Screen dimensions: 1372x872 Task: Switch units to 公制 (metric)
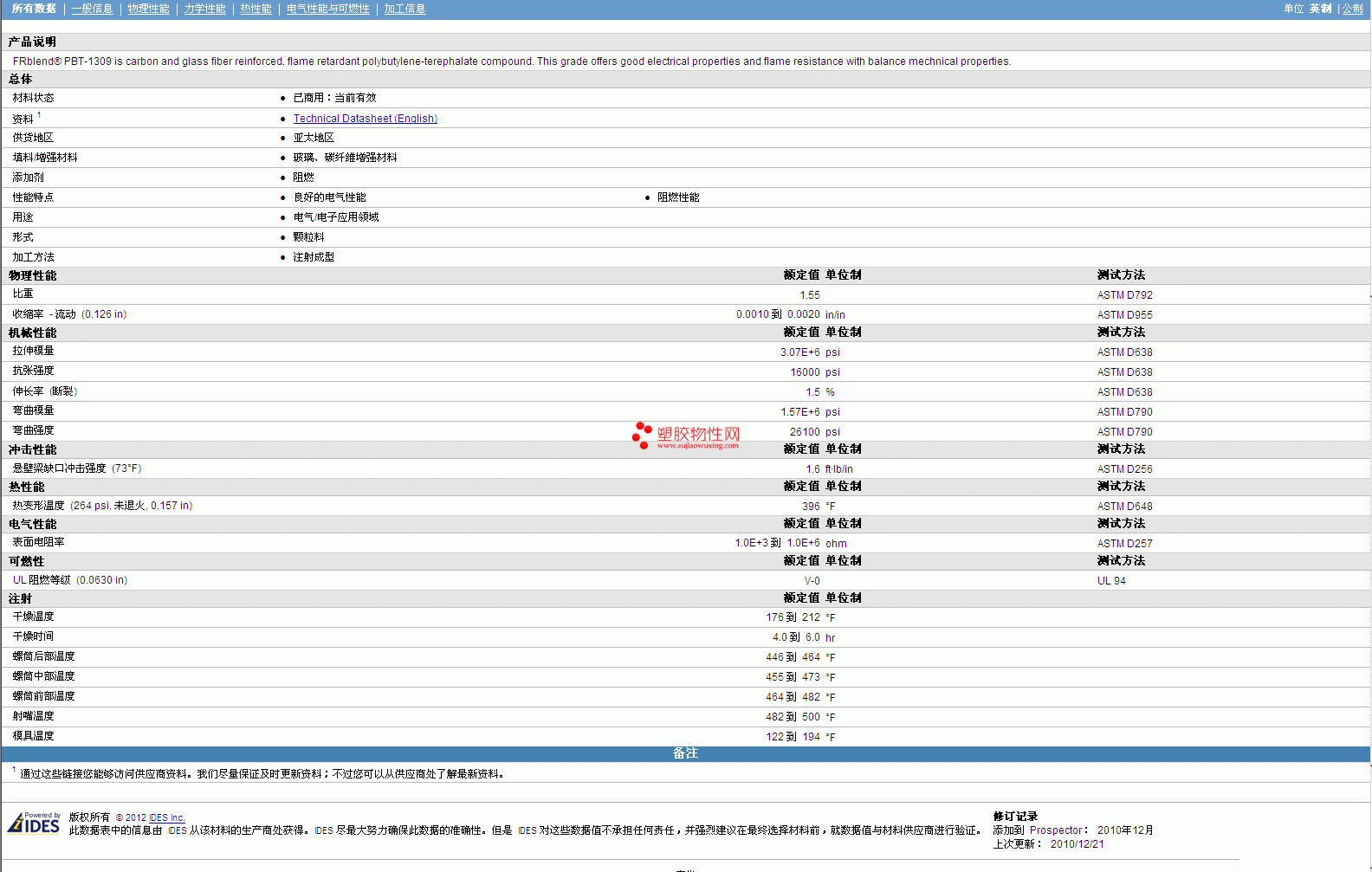(1352, 9)
